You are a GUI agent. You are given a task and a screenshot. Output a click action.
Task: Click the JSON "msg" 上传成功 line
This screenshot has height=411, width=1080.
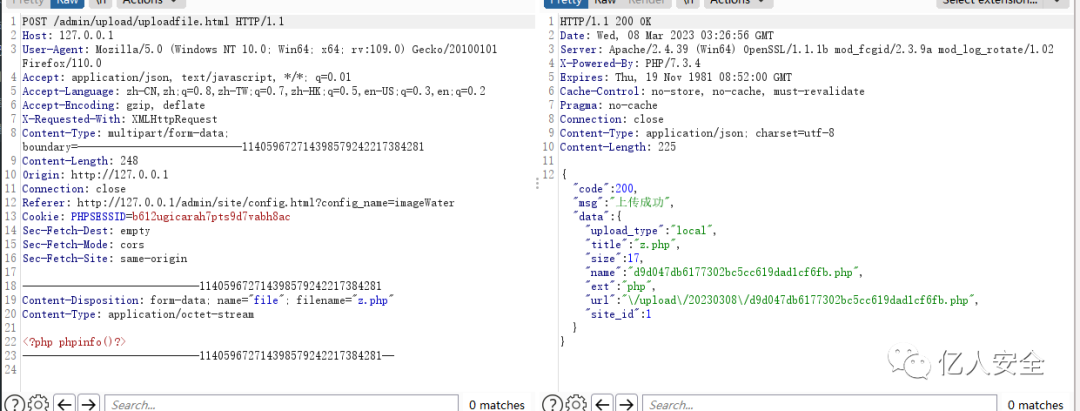(x=623, y=202)
